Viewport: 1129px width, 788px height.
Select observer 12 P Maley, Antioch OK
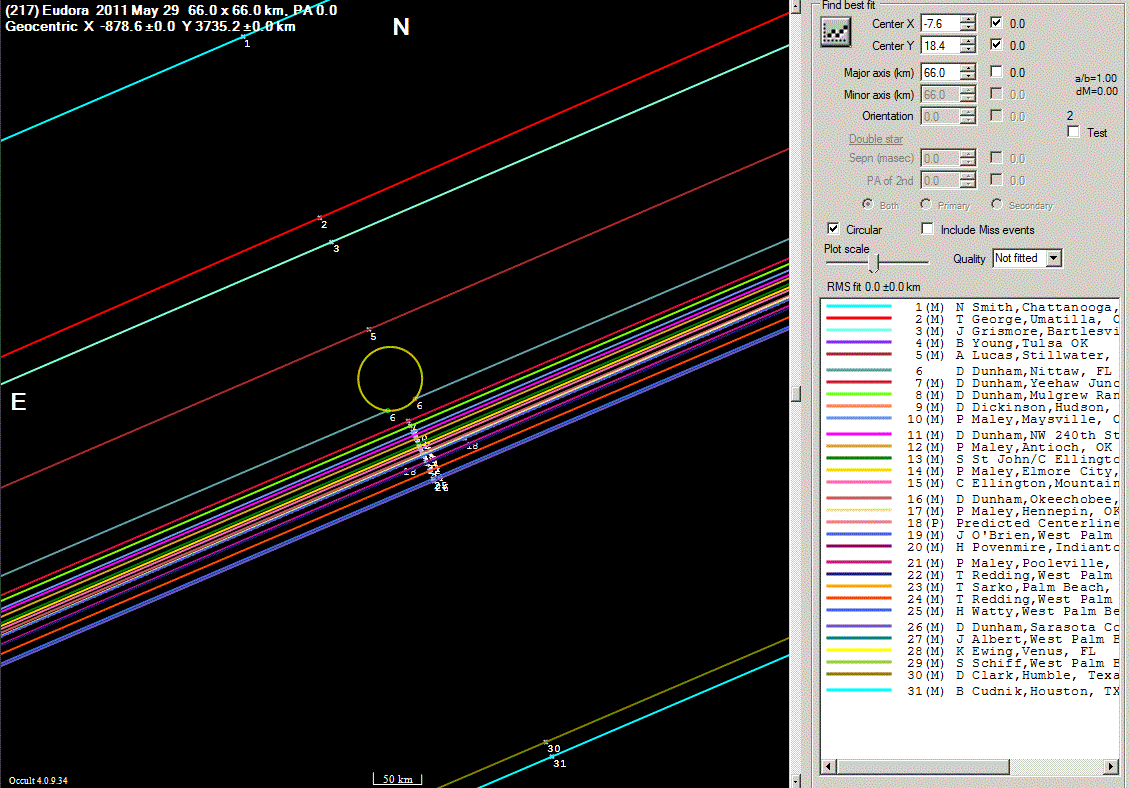point(971,447)
